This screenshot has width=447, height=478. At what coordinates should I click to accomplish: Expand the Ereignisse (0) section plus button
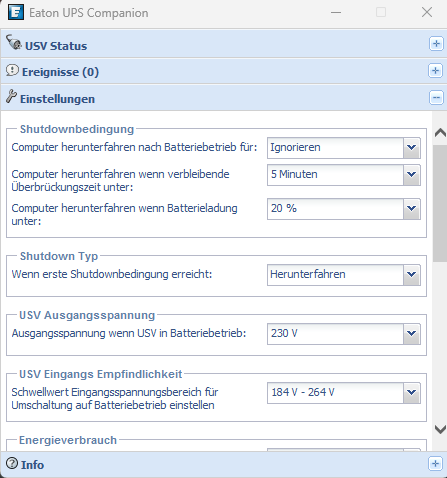click(435, 71)
